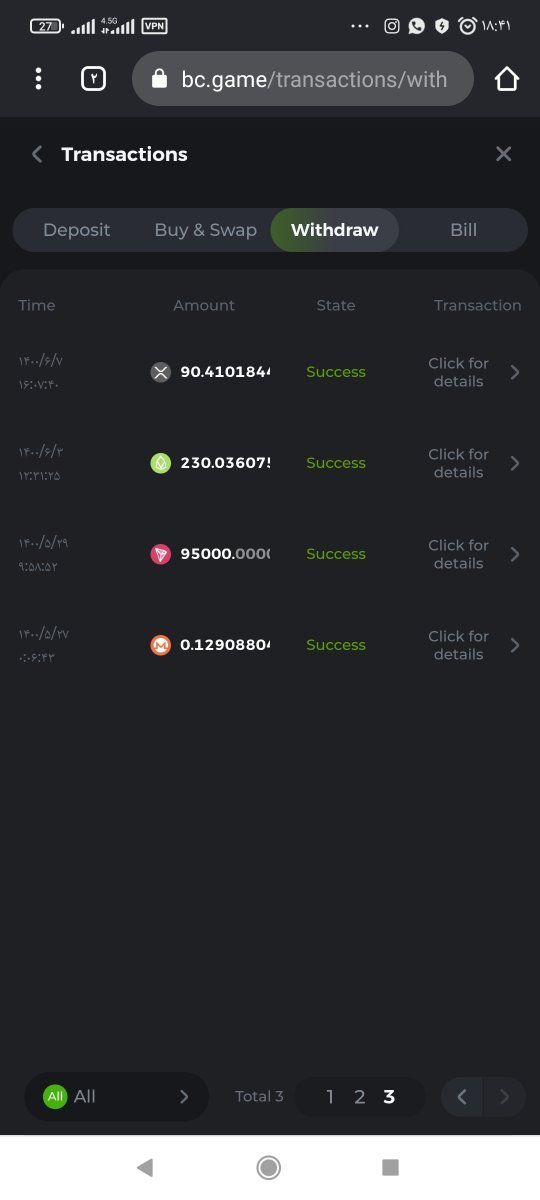540x1200 pixels.
Task: Open details for the 90.41 withdrawal
Action: pyautogui.click(x=458, y=372)
